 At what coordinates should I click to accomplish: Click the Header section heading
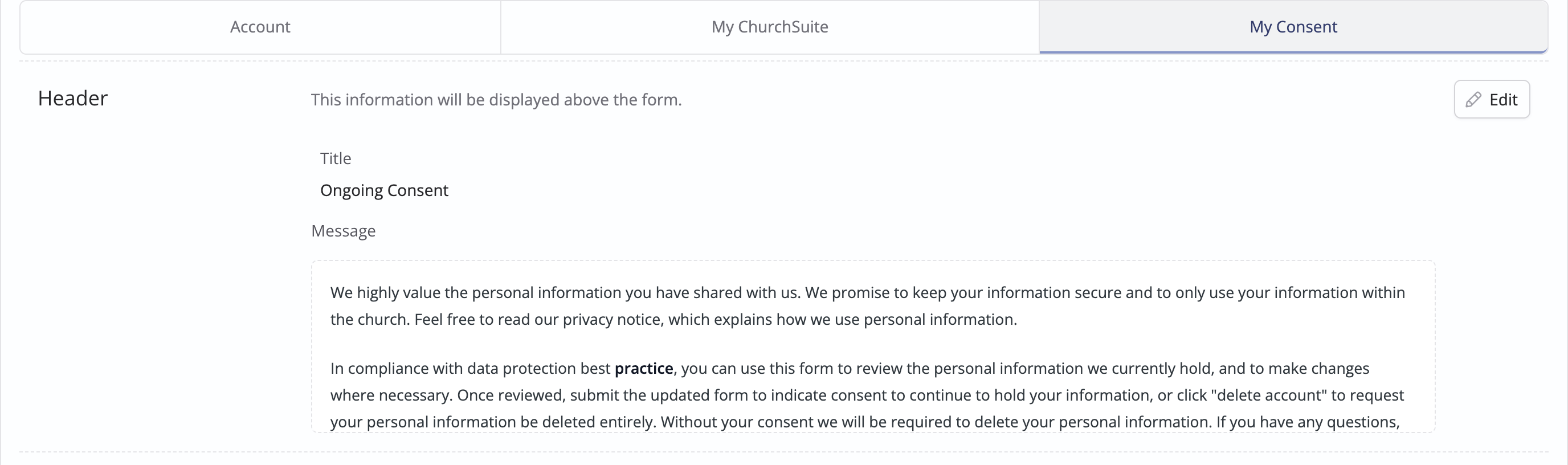coord(72,99)
